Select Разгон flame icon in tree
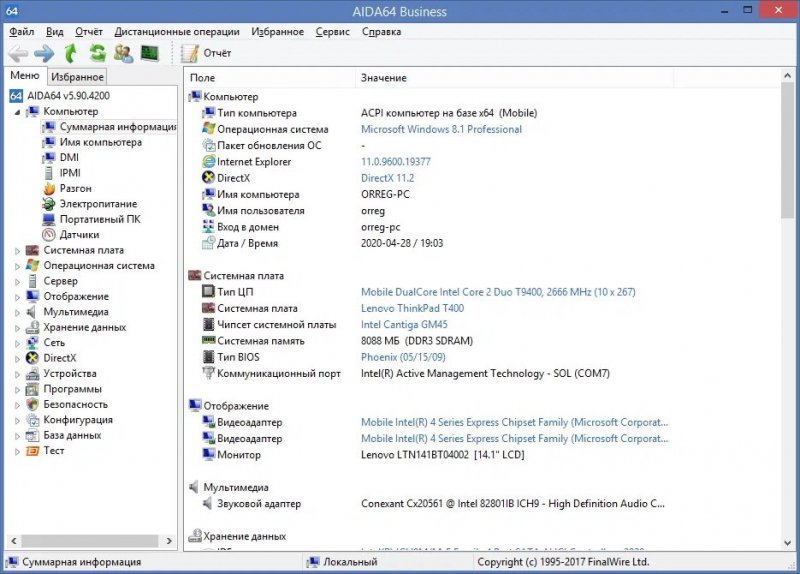Image resolution: width=800 pixels, height=574 pixels. [50, 188]
